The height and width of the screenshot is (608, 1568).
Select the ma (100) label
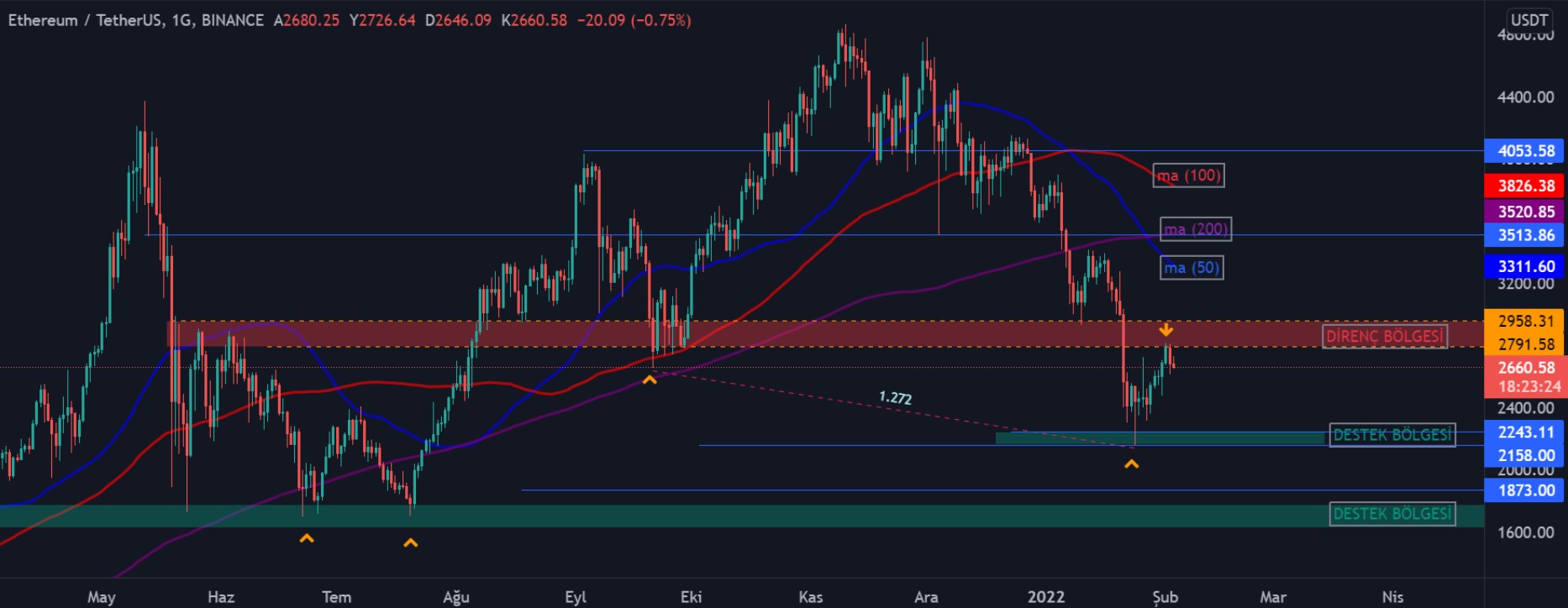[x=1188, y=176]
